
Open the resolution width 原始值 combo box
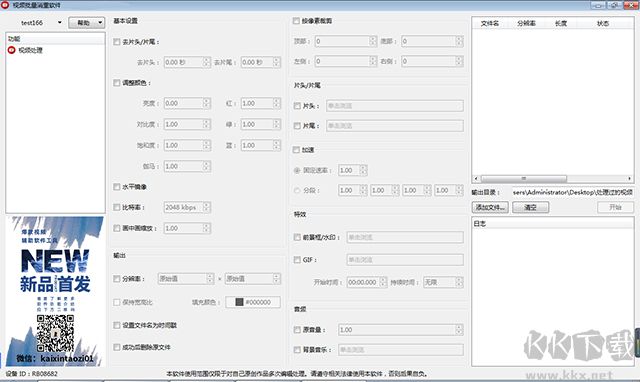point(186,279)
